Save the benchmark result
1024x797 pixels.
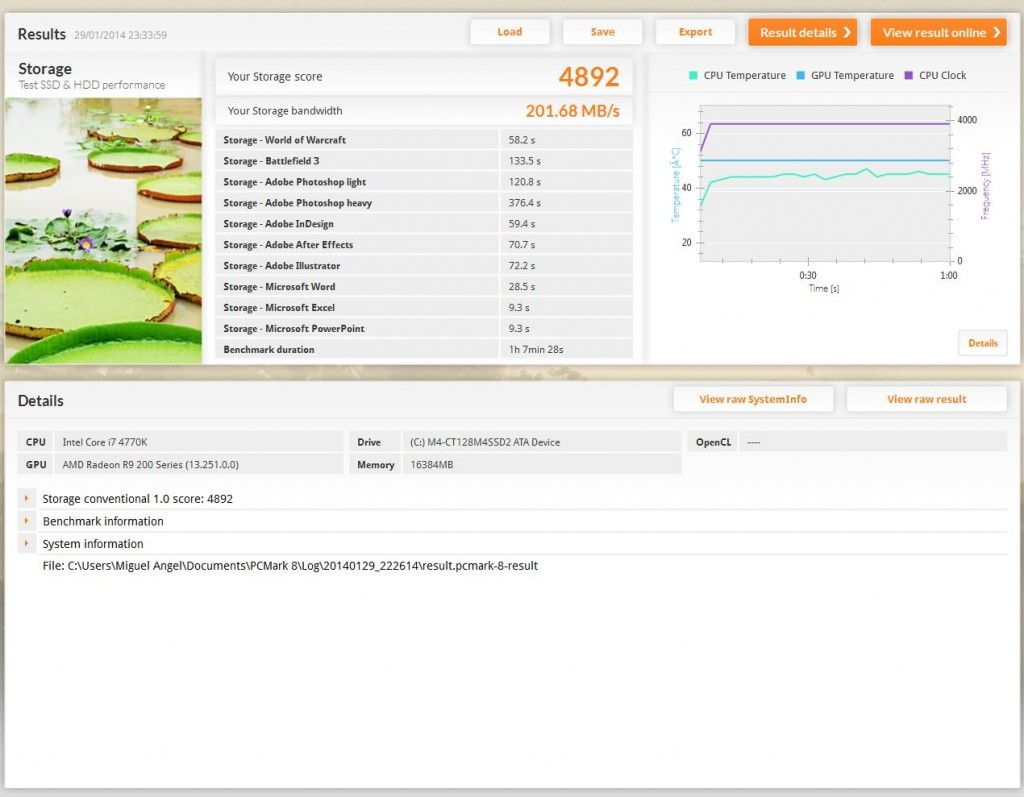tap(602, 32)
